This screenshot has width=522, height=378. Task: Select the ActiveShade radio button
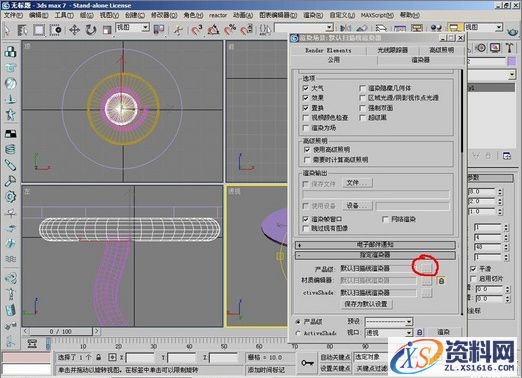tap(298, 333)
